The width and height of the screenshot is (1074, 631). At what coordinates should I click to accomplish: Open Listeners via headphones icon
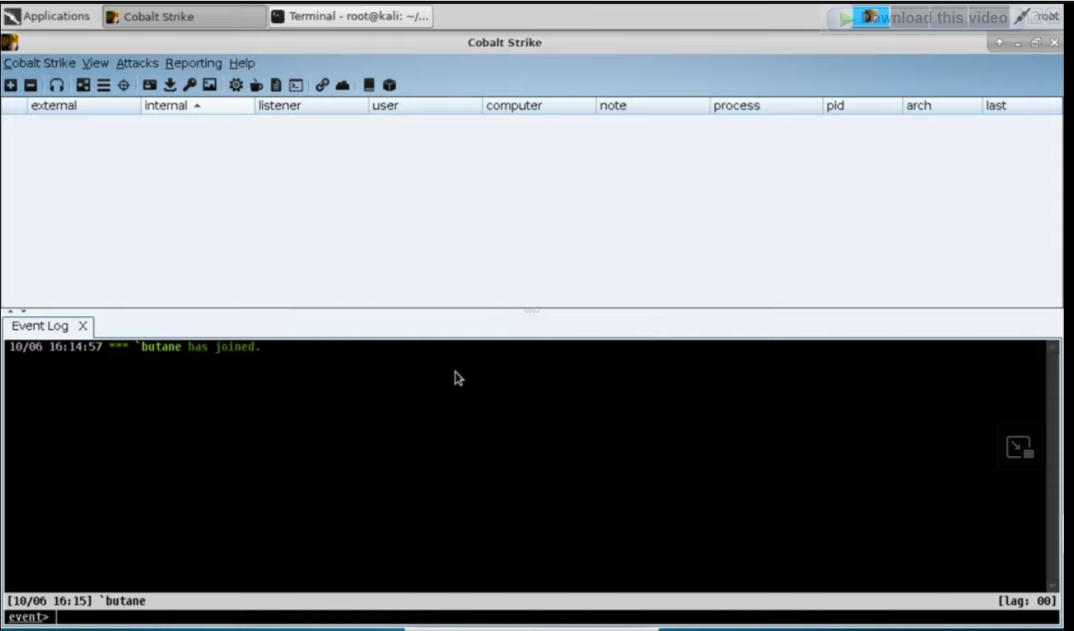pos(57,86)
